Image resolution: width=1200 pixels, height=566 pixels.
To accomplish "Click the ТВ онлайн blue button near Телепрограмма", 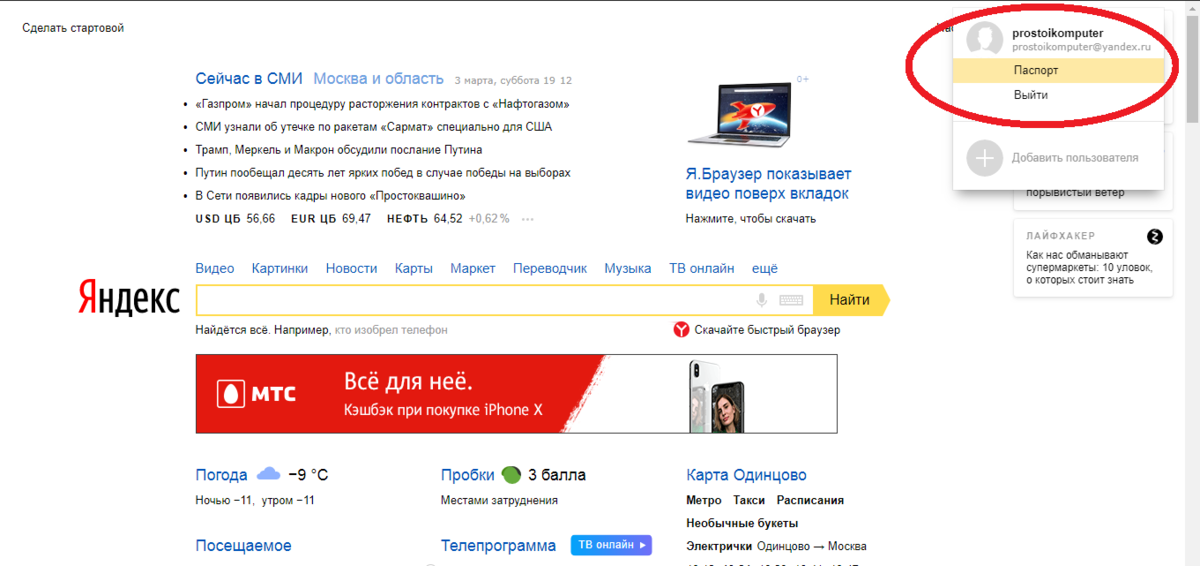I will pos(612,545).
